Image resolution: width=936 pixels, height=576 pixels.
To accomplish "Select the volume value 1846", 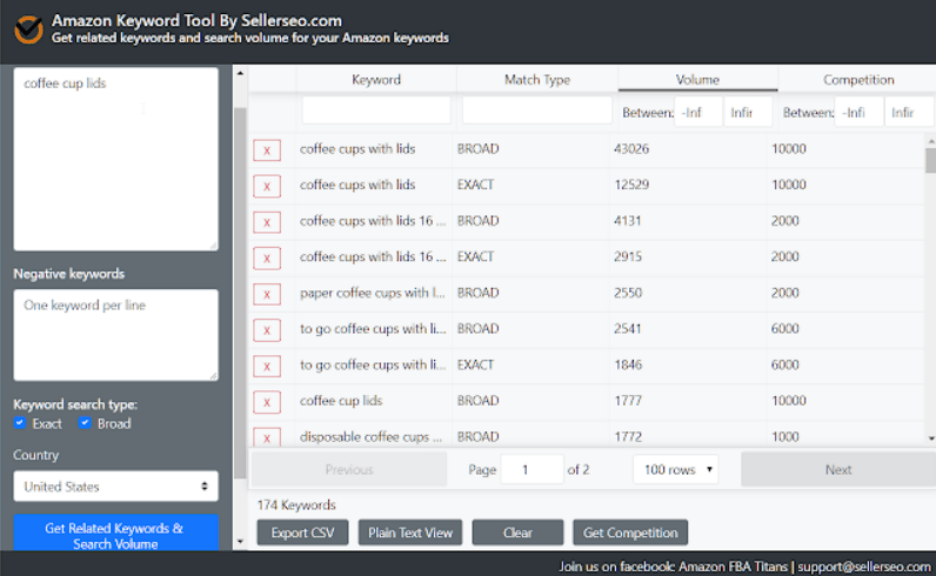I will coord(628,365).
